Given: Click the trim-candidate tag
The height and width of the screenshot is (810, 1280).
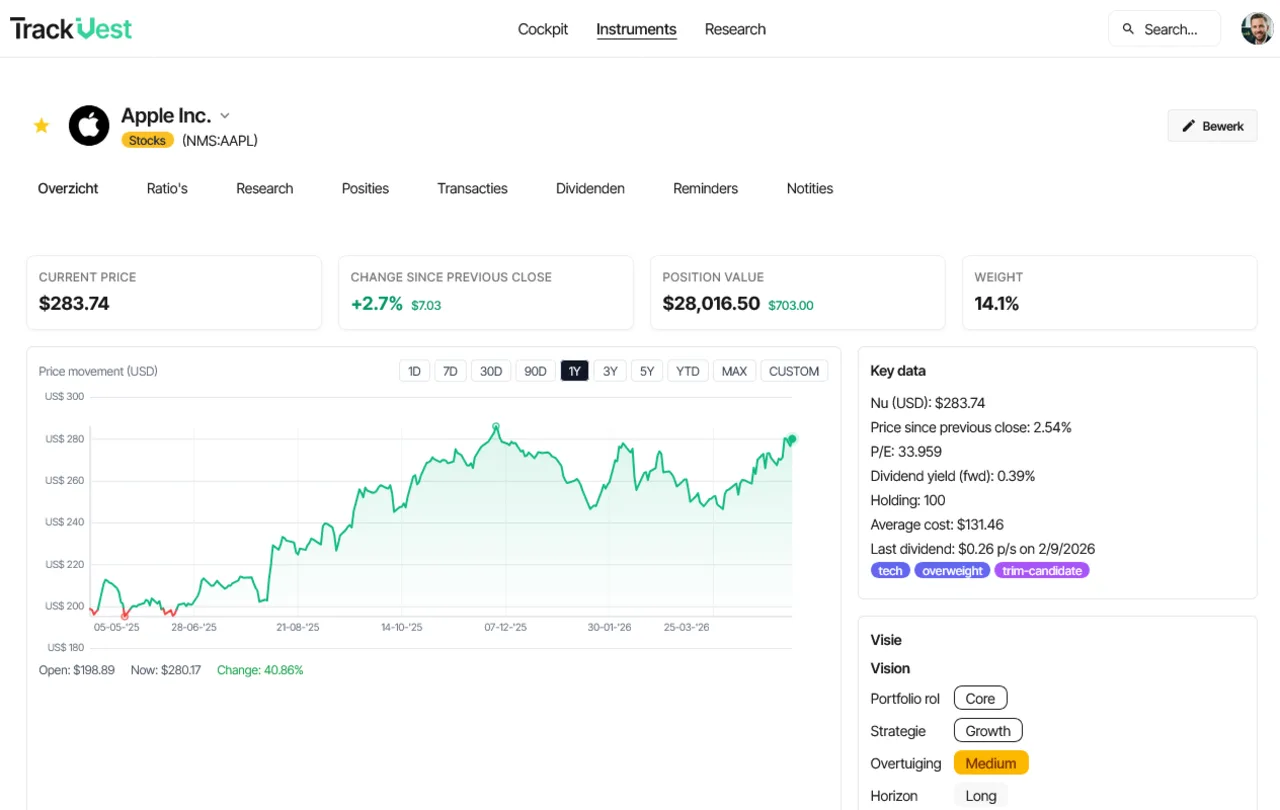Looking at the screenshot, I should tap(1042, 571).
